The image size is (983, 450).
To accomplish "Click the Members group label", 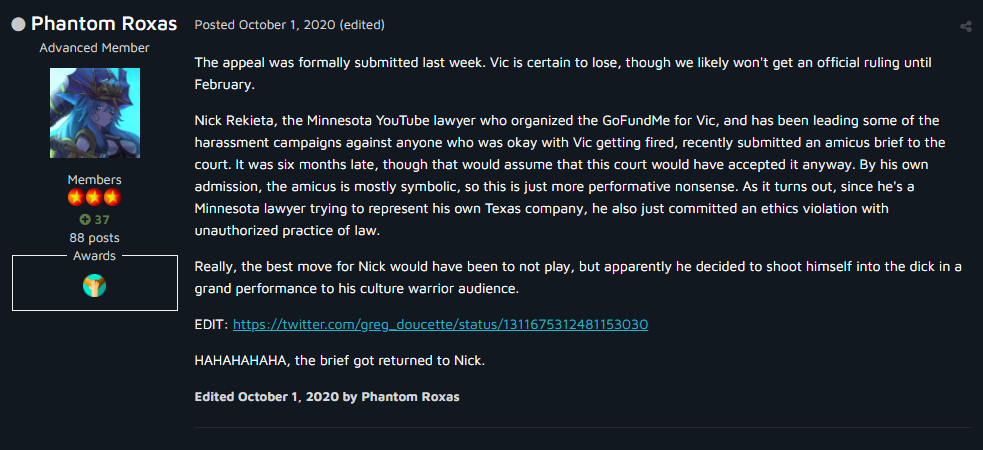I will pyautogui.click(x=95, y=180).
